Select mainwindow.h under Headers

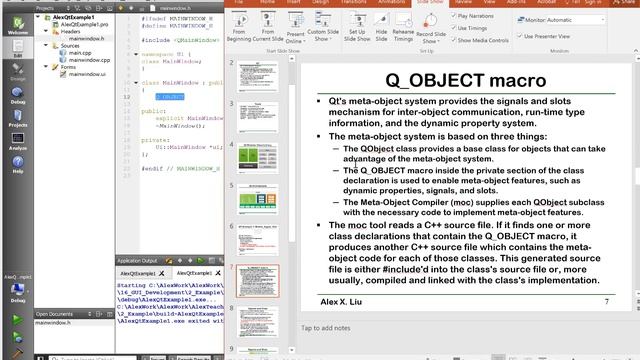coord(86,39)
